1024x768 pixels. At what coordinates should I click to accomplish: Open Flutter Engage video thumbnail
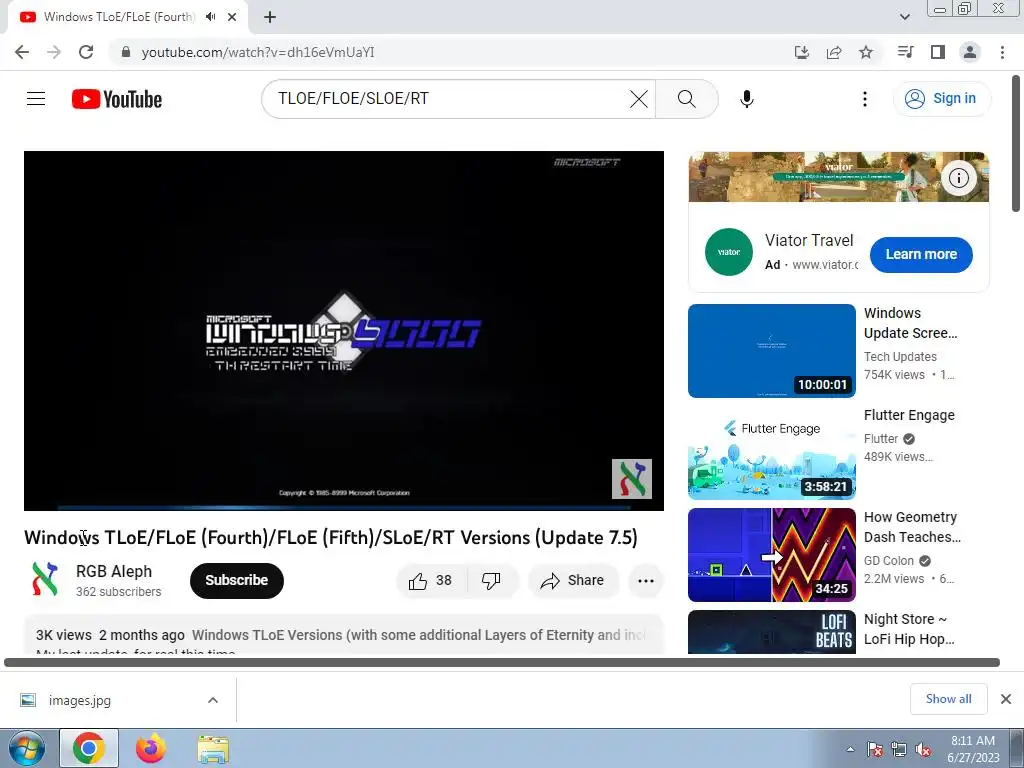tap(771, 453)
